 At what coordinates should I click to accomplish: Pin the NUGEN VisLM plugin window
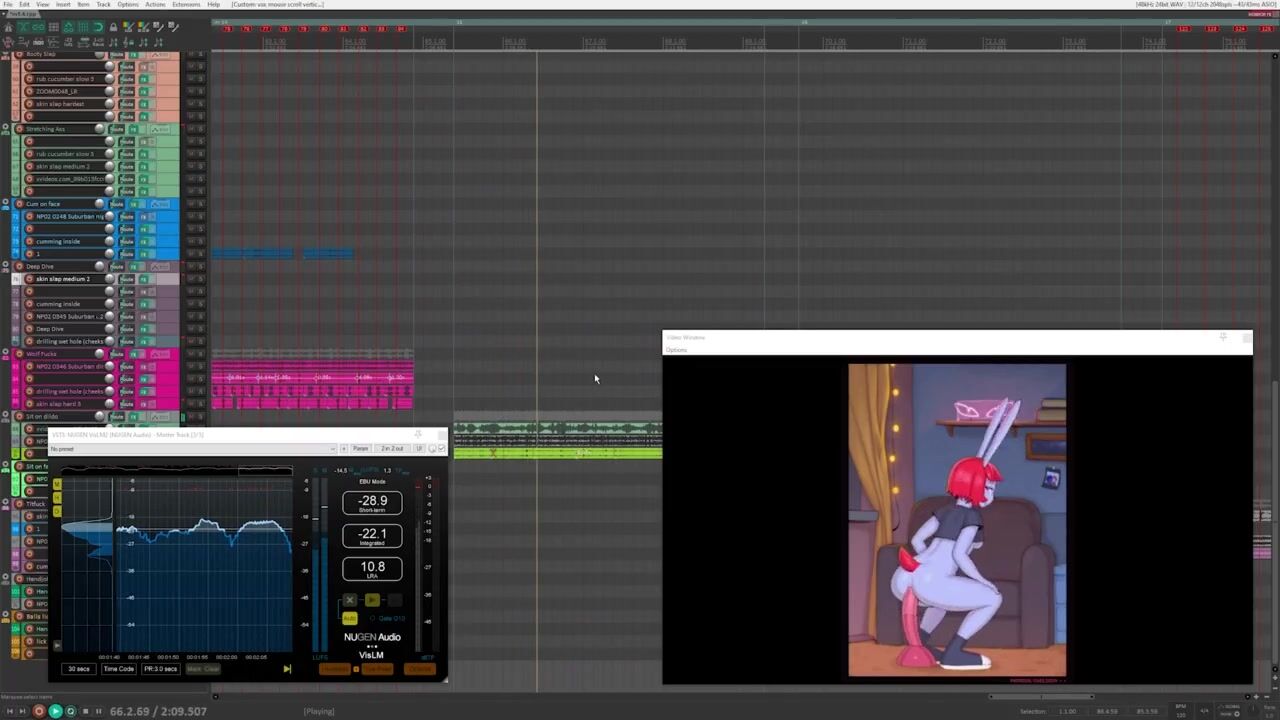click(x=418, y=435)
